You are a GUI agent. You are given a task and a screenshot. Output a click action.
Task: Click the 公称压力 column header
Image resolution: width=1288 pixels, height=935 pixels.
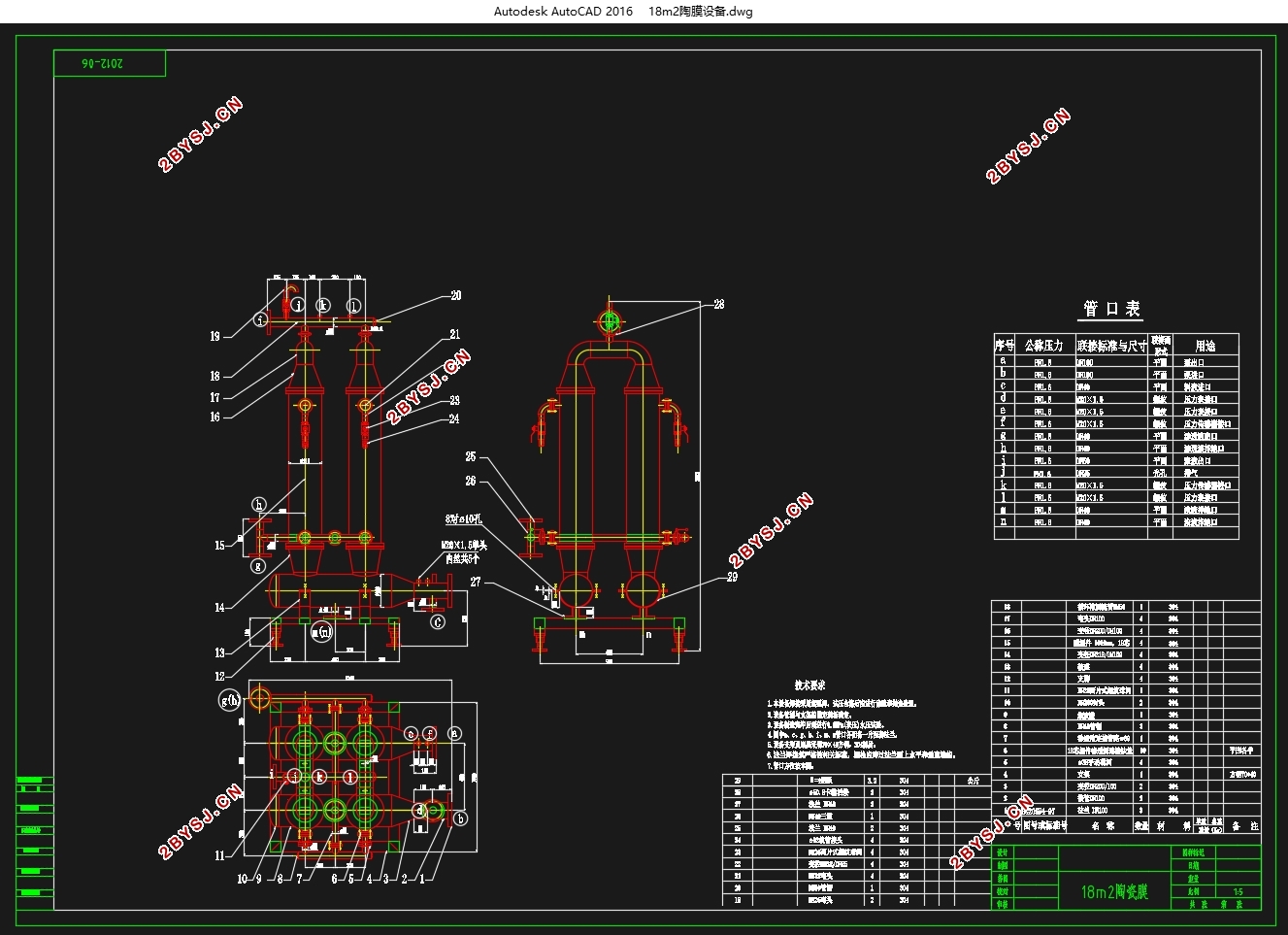[1043, 346]
